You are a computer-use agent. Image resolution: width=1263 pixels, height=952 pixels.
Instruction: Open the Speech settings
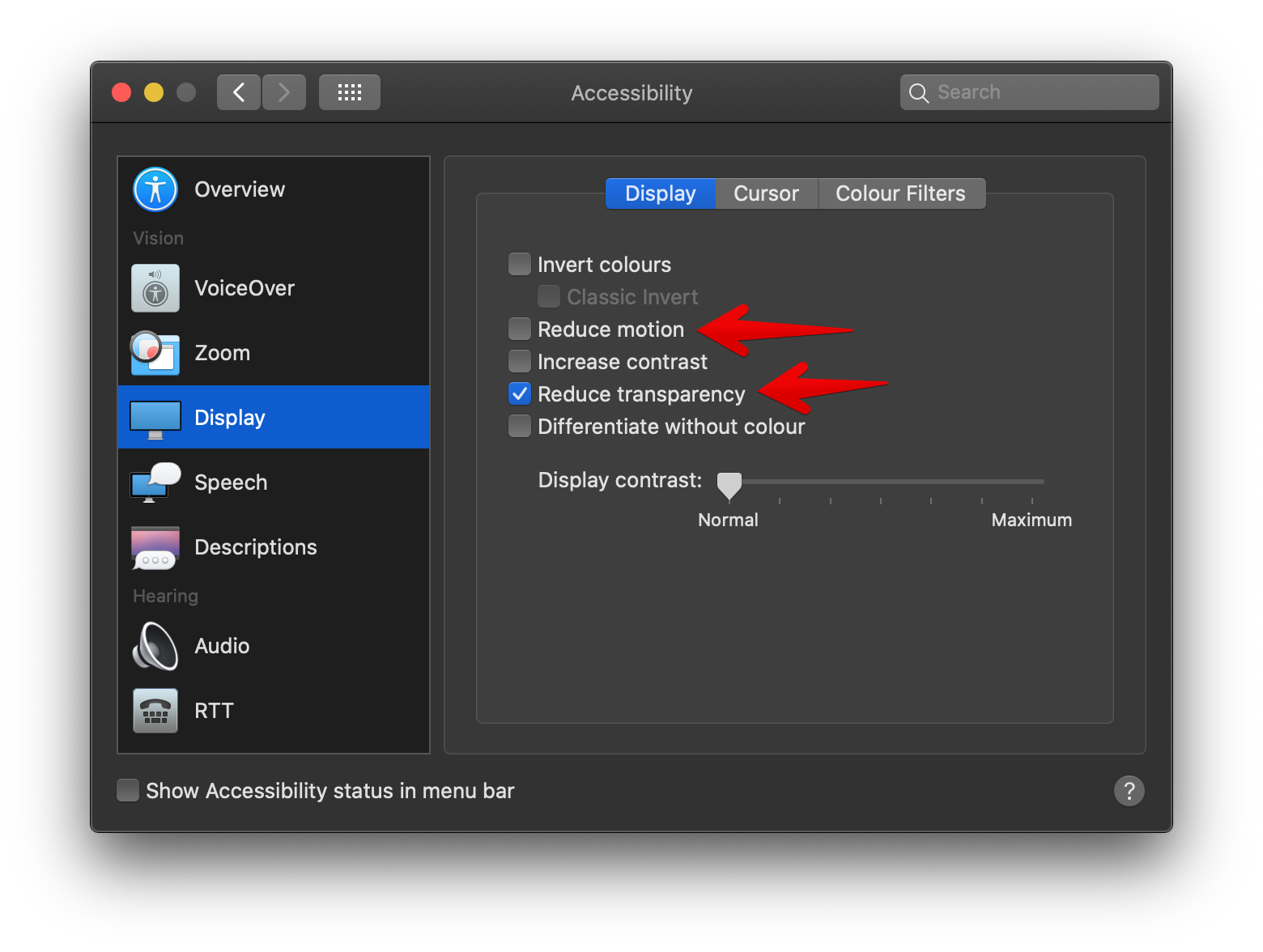(x=231, y=482)
